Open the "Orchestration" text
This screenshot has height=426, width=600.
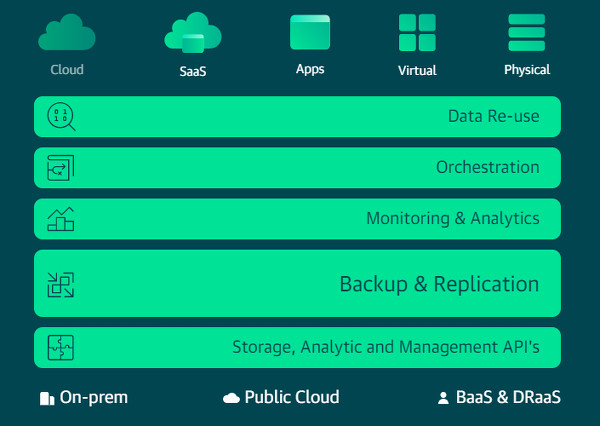(488, 167)
